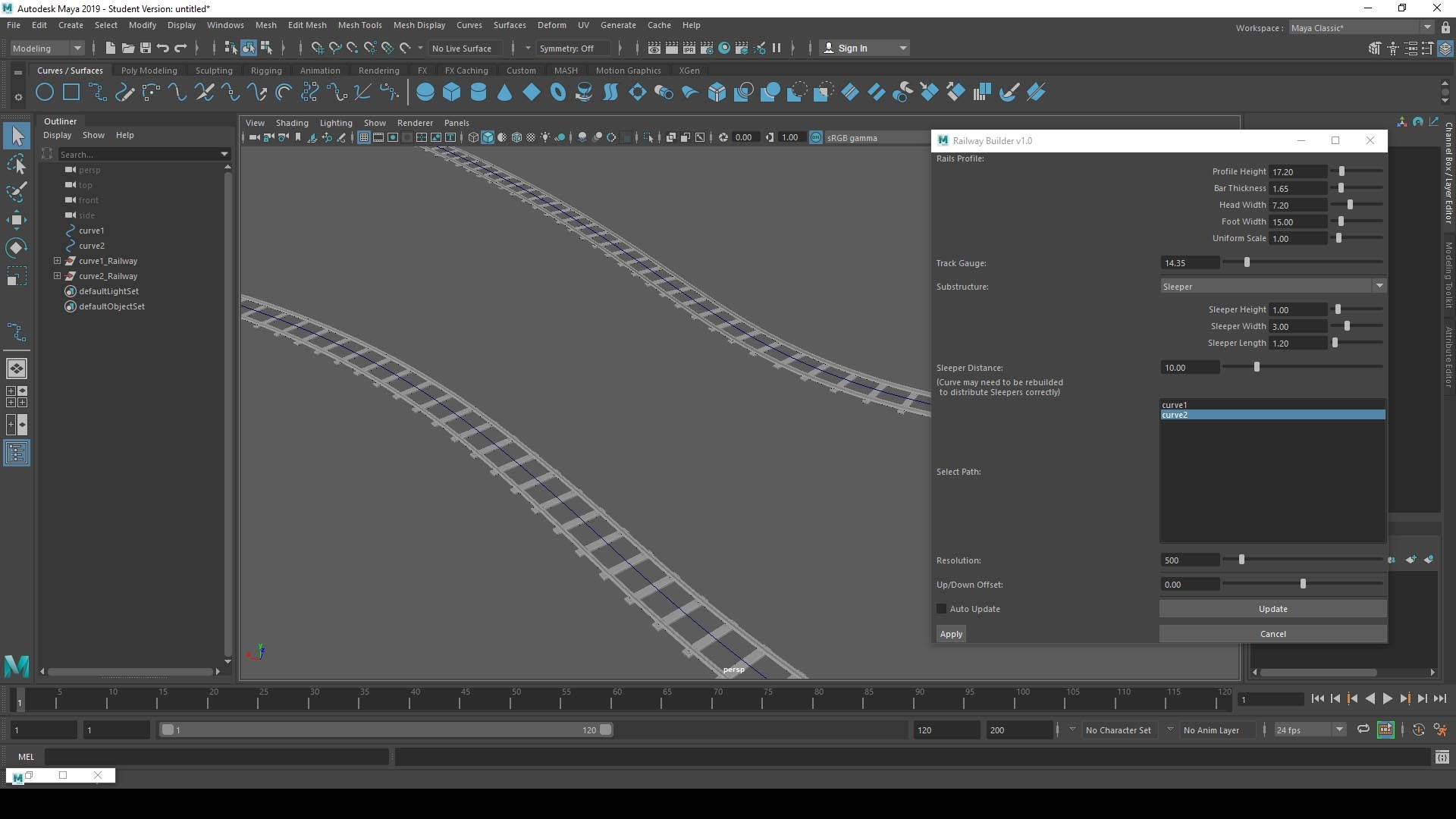
Task: Expand the curve1_Railway node in the Outliner
Action: (x=56, y=261)
